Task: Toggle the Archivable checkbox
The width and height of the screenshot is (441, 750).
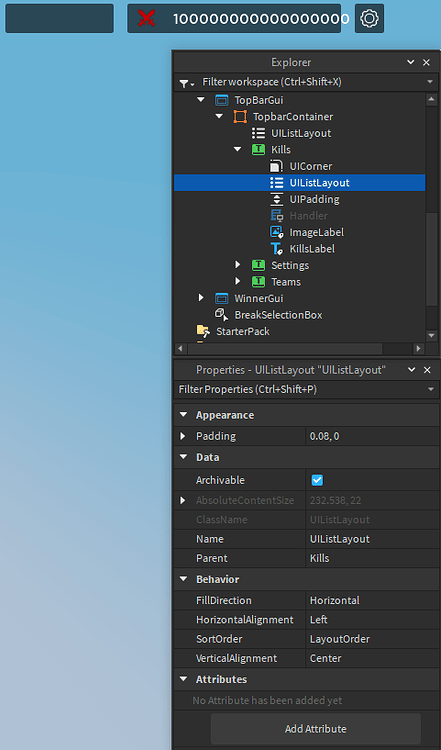Action: pyautogui.click(x=317, y=480)
